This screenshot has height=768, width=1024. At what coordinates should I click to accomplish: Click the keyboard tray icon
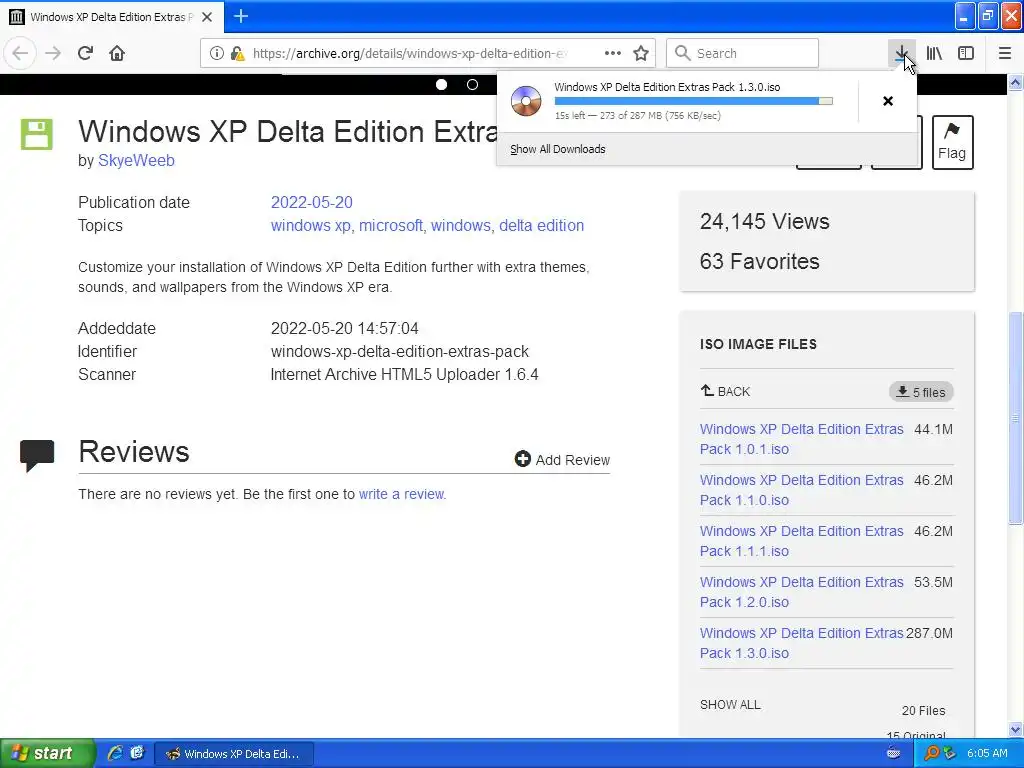(x=894, y=753)
